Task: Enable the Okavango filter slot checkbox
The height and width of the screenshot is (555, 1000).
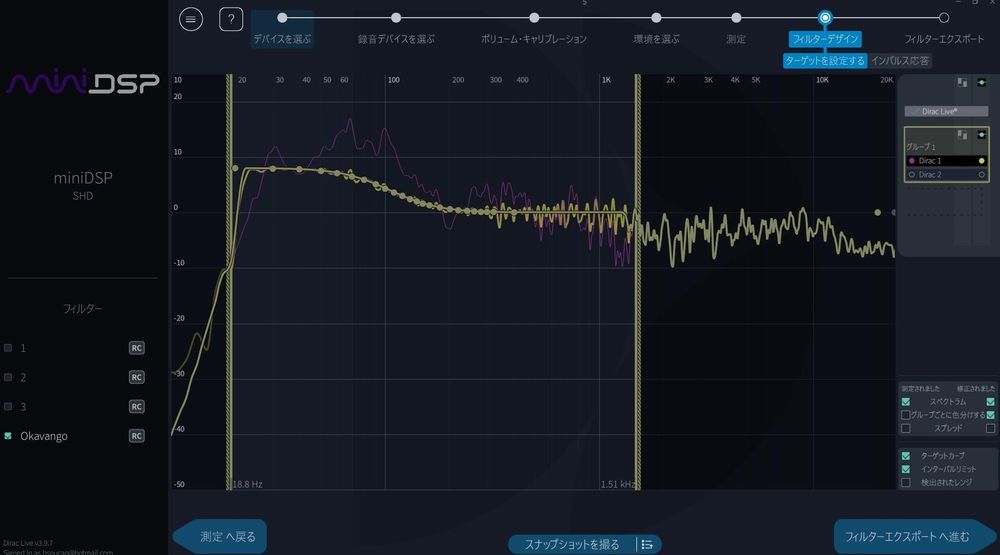Action: (9, 436)
